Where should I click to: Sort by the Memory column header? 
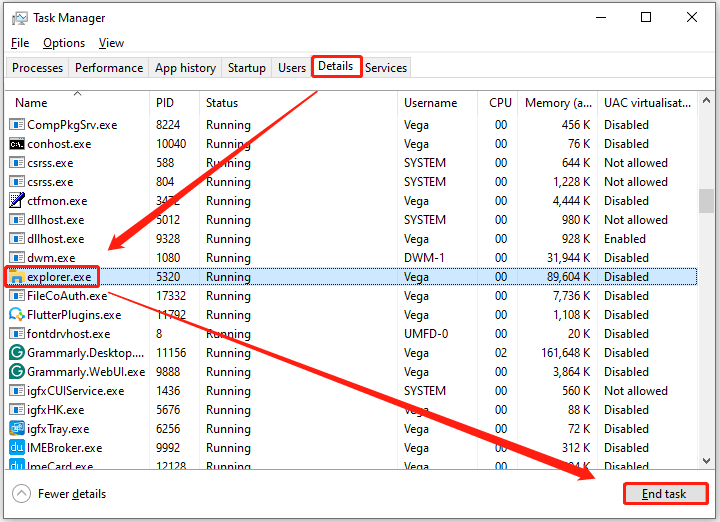[558, 103]
